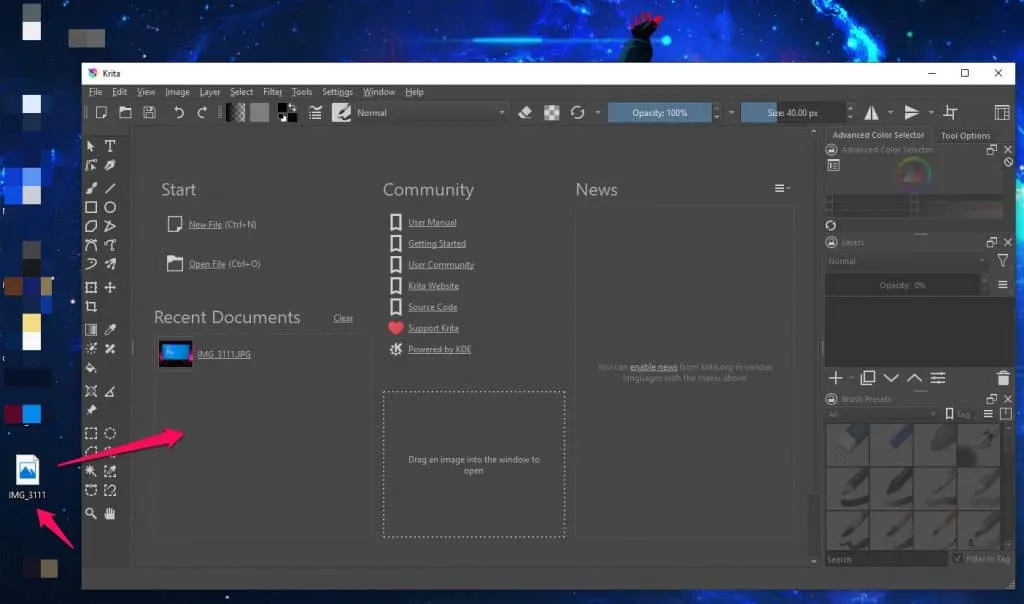Select the shape selection arrow tool
The width and height of the screenshot is (1024, 604).
[91, 146]
